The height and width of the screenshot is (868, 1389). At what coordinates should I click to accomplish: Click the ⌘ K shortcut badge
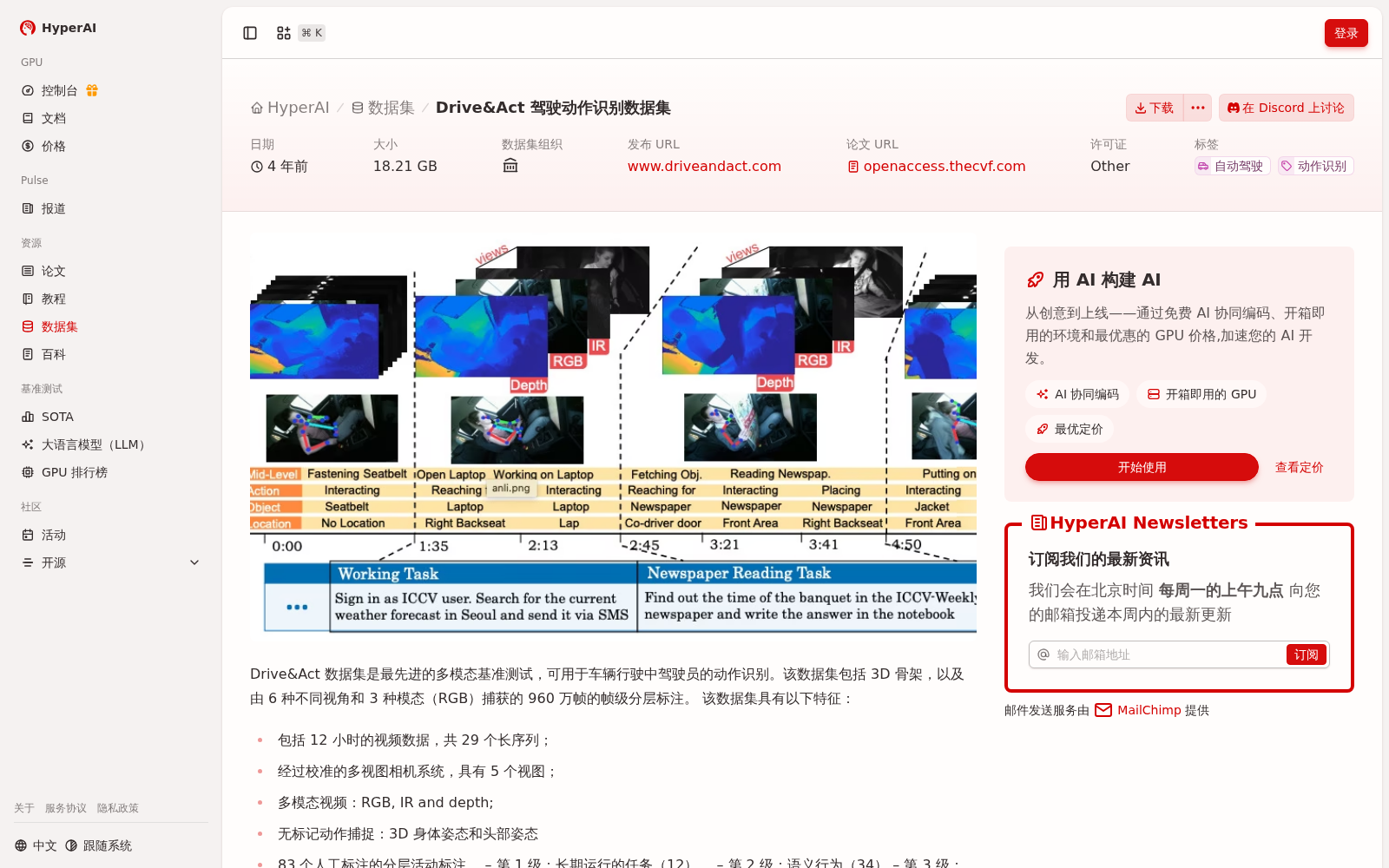point(312,33)
